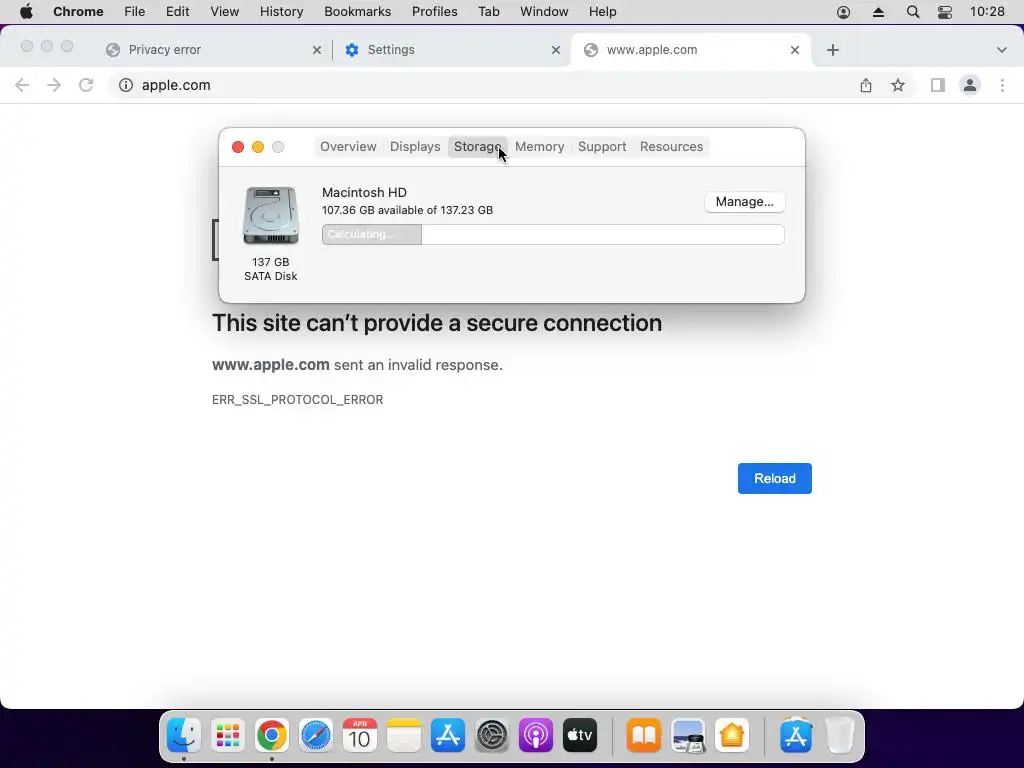Switch to the Overview tab

348,147
